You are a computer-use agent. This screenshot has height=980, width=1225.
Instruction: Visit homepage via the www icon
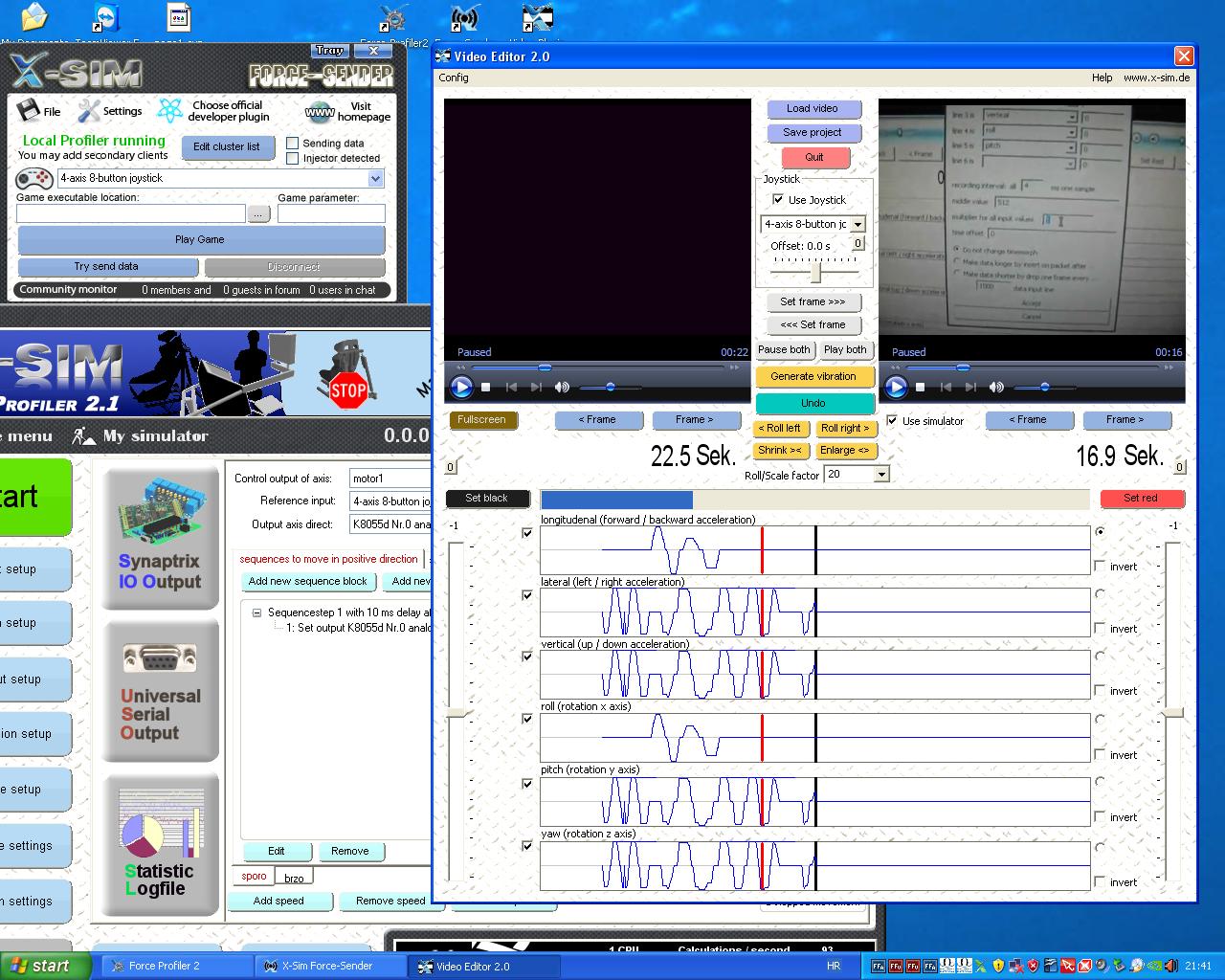coord(320,112)
